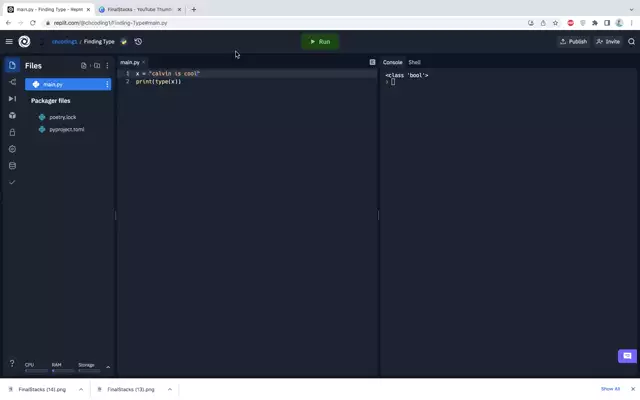
Task: Switch to the Shell tab
Action: click(x=414, y=62)
